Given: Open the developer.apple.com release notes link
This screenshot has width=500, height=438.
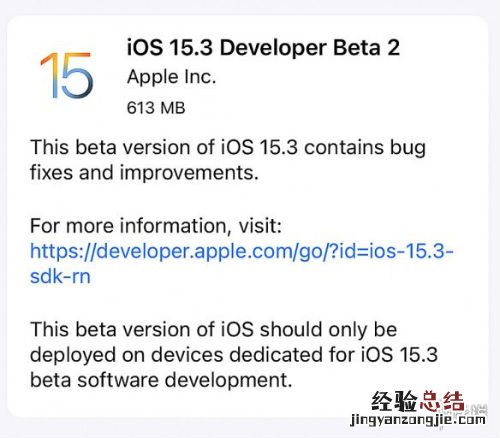Looking at the screenshot, I should coord(242,251).
